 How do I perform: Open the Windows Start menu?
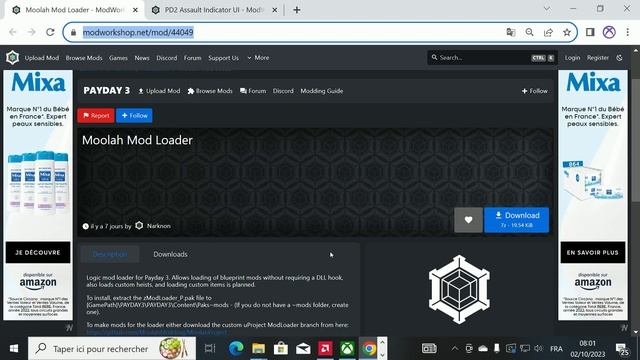click(x=14, y=349)
